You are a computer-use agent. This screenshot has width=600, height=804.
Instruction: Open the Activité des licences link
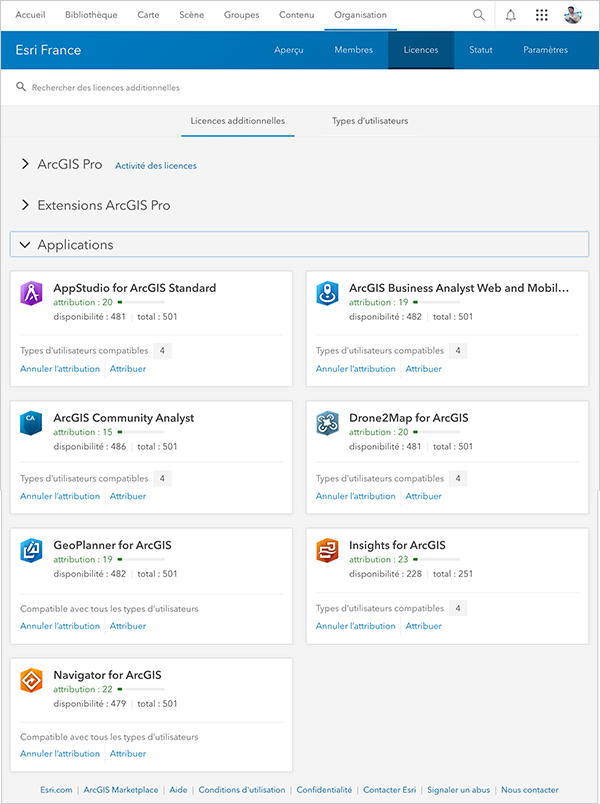[156, 166]
